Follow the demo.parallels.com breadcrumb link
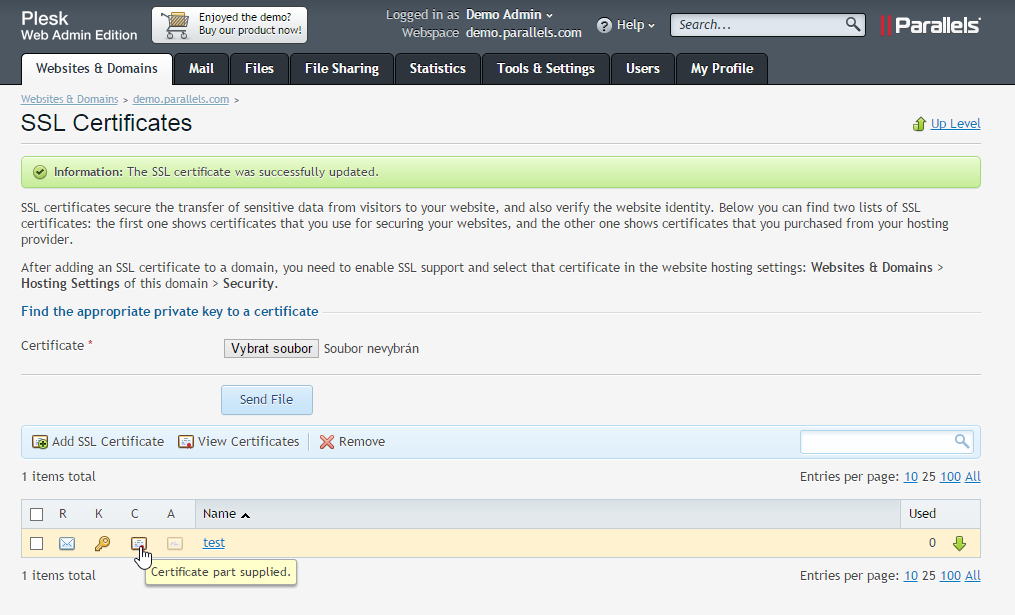Screen dimensions: 1015x615 (181, 99)
